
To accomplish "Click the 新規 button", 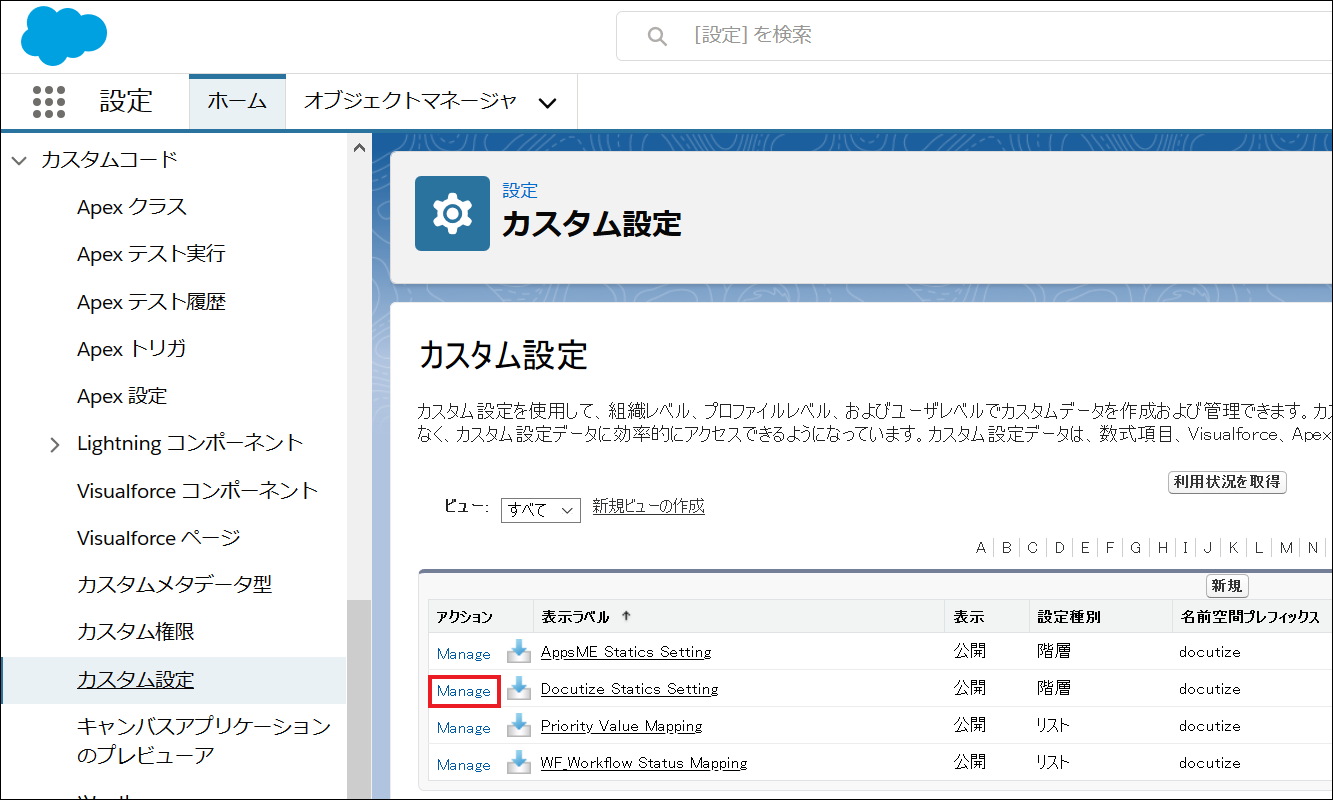I will 1227,586.
